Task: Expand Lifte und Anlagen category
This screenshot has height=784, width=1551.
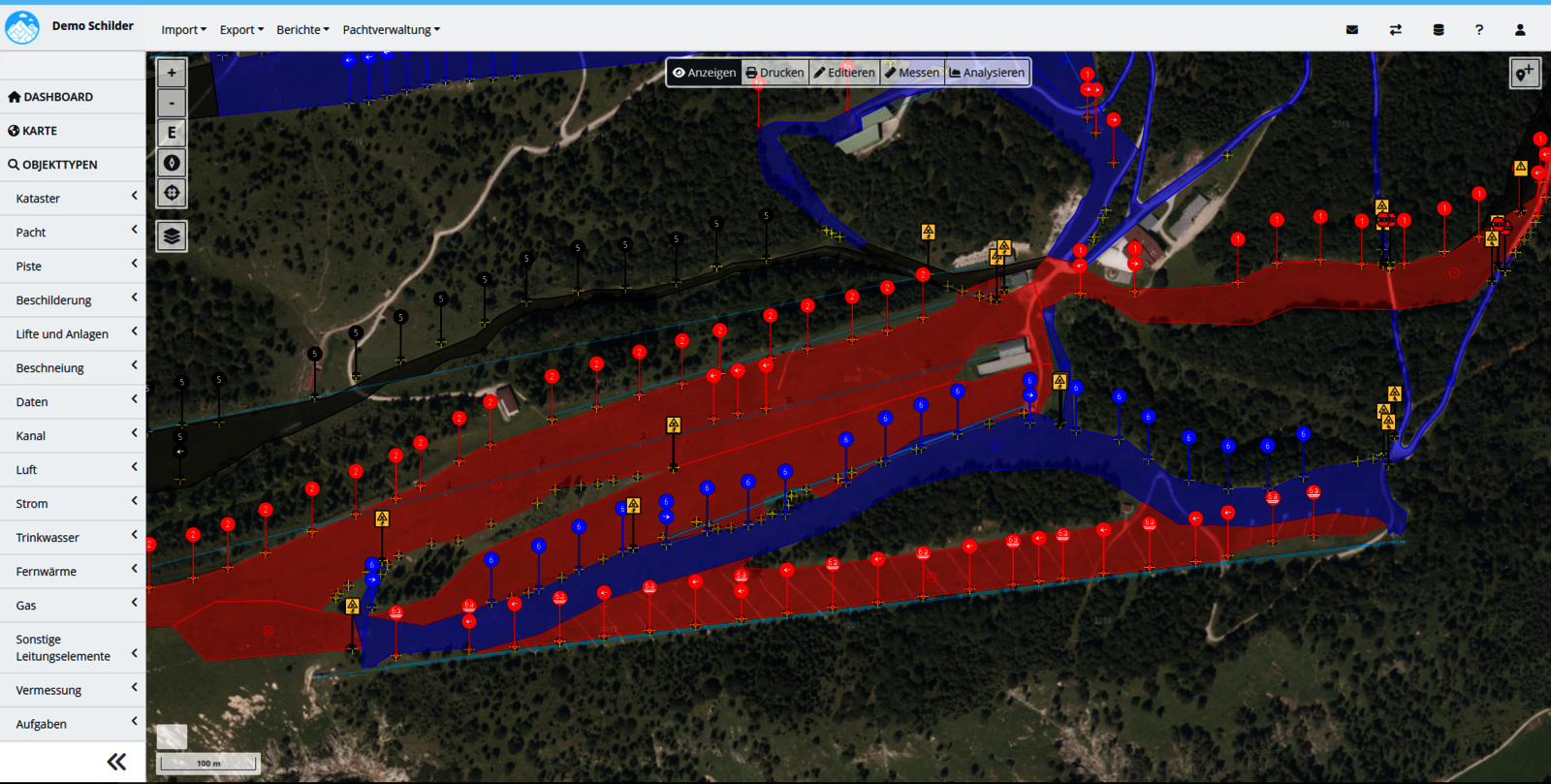Action: pos(73,334)
